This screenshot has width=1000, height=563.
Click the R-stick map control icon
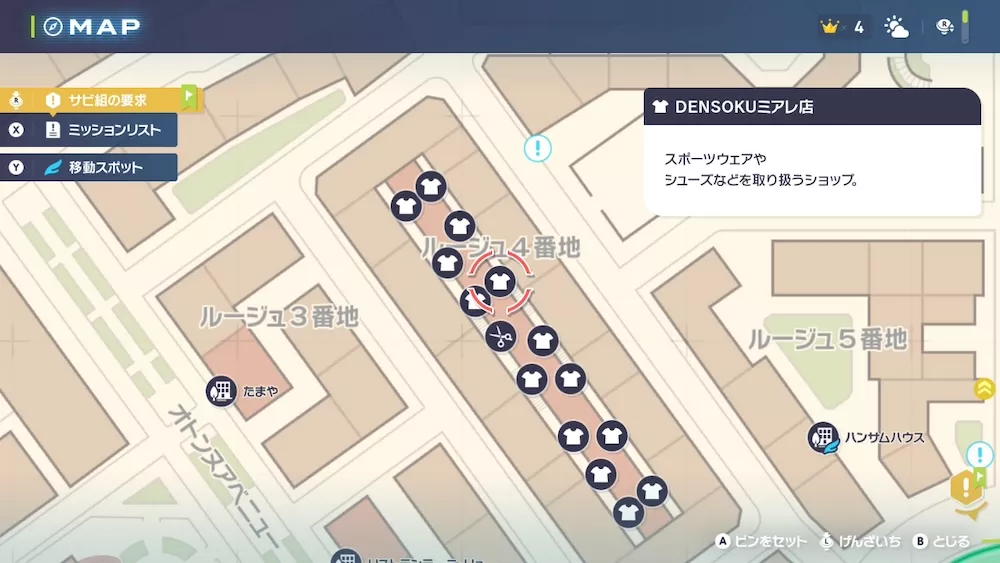(945, 27)
